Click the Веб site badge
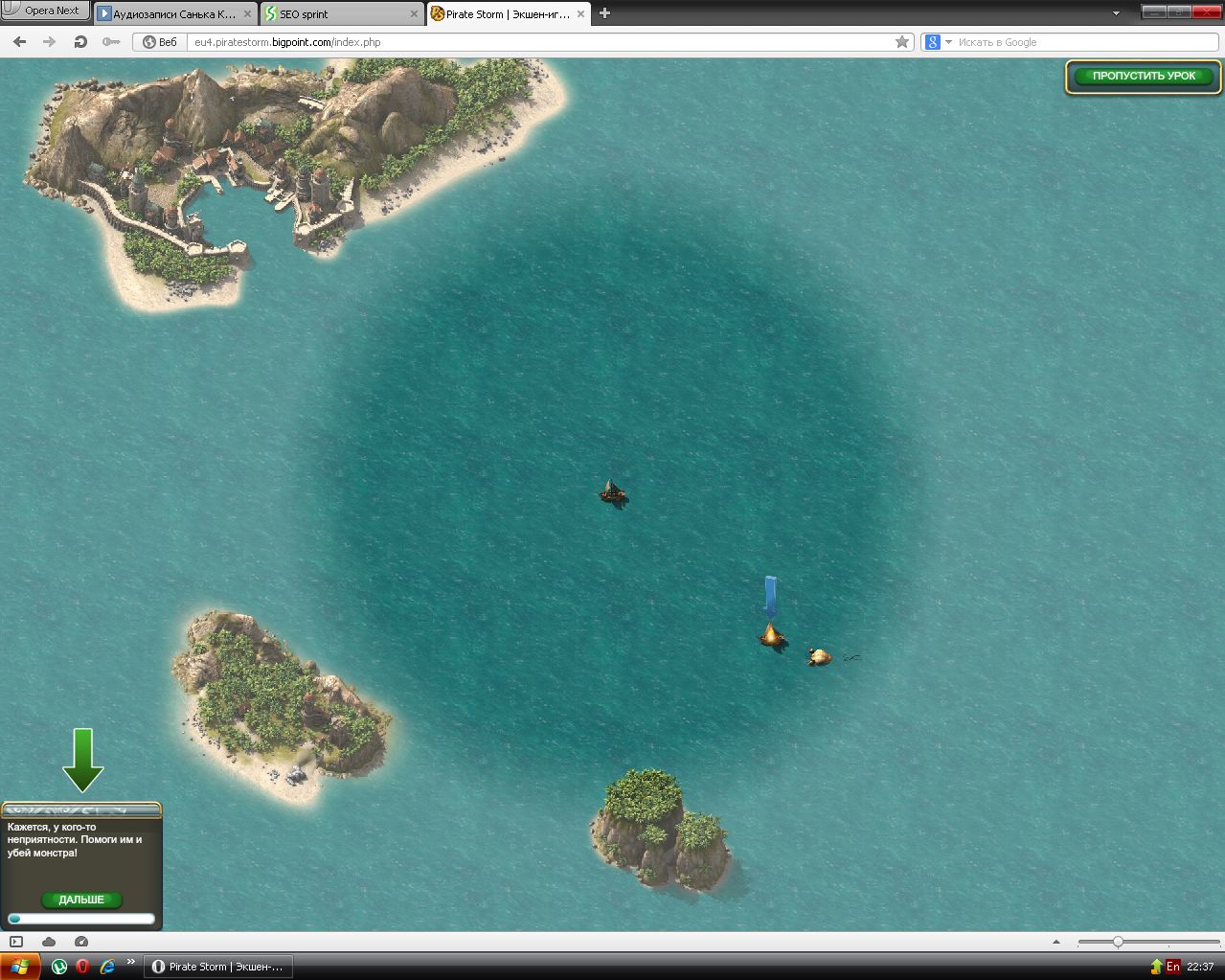Viewport: 1225px width, 980px height. 160,42
